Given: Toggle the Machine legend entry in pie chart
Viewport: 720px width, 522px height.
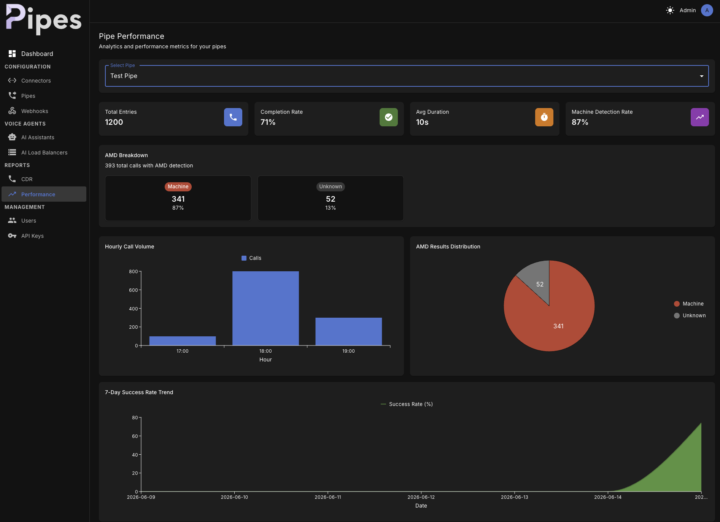Looking at the screenshot, I should 688,303.
